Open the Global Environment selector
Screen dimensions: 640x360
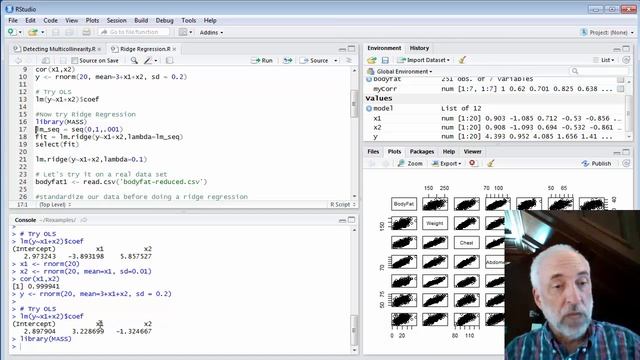pos(400,71)
